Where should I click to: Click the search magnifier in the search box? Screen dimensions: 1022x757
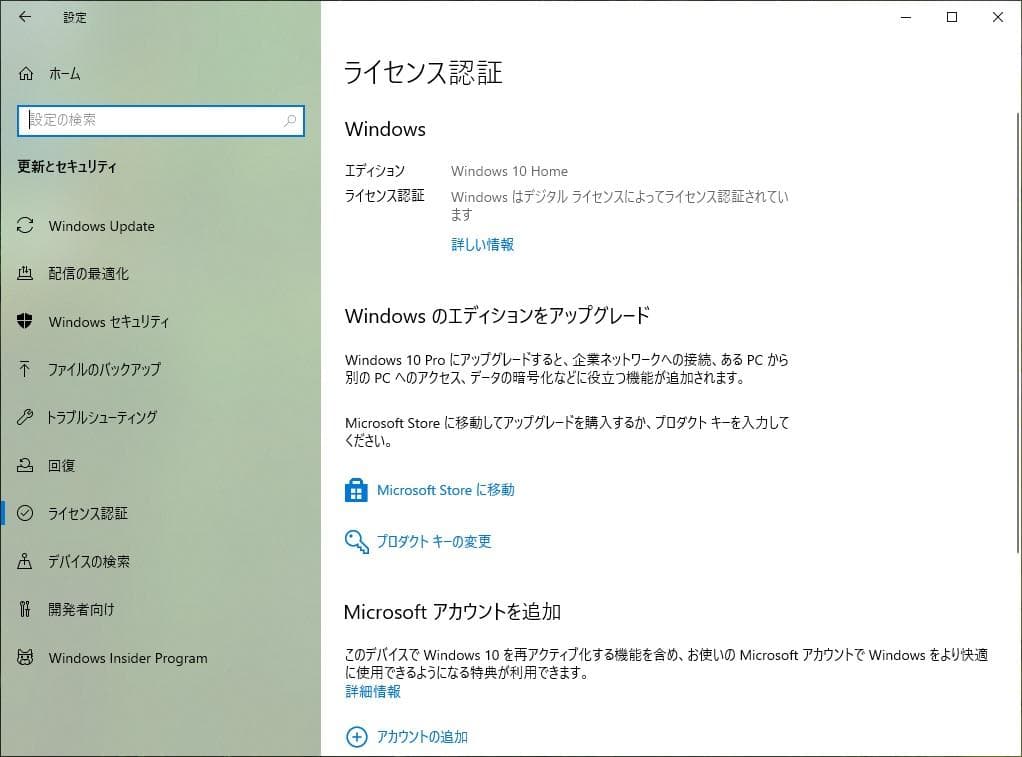pos(290,120)
